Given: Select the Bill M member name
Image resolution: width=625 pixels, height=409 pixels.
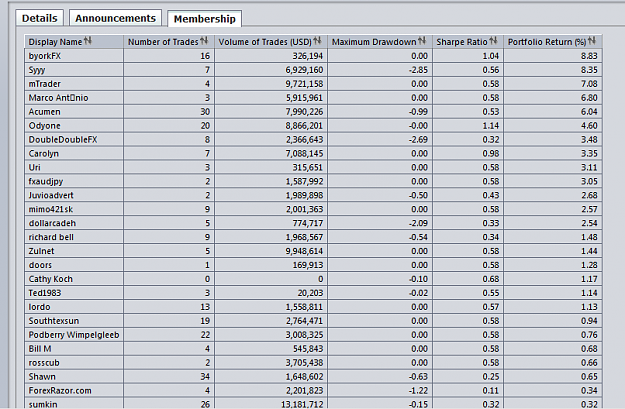Looking at the screenshot, I should click(x=40, y=349).
